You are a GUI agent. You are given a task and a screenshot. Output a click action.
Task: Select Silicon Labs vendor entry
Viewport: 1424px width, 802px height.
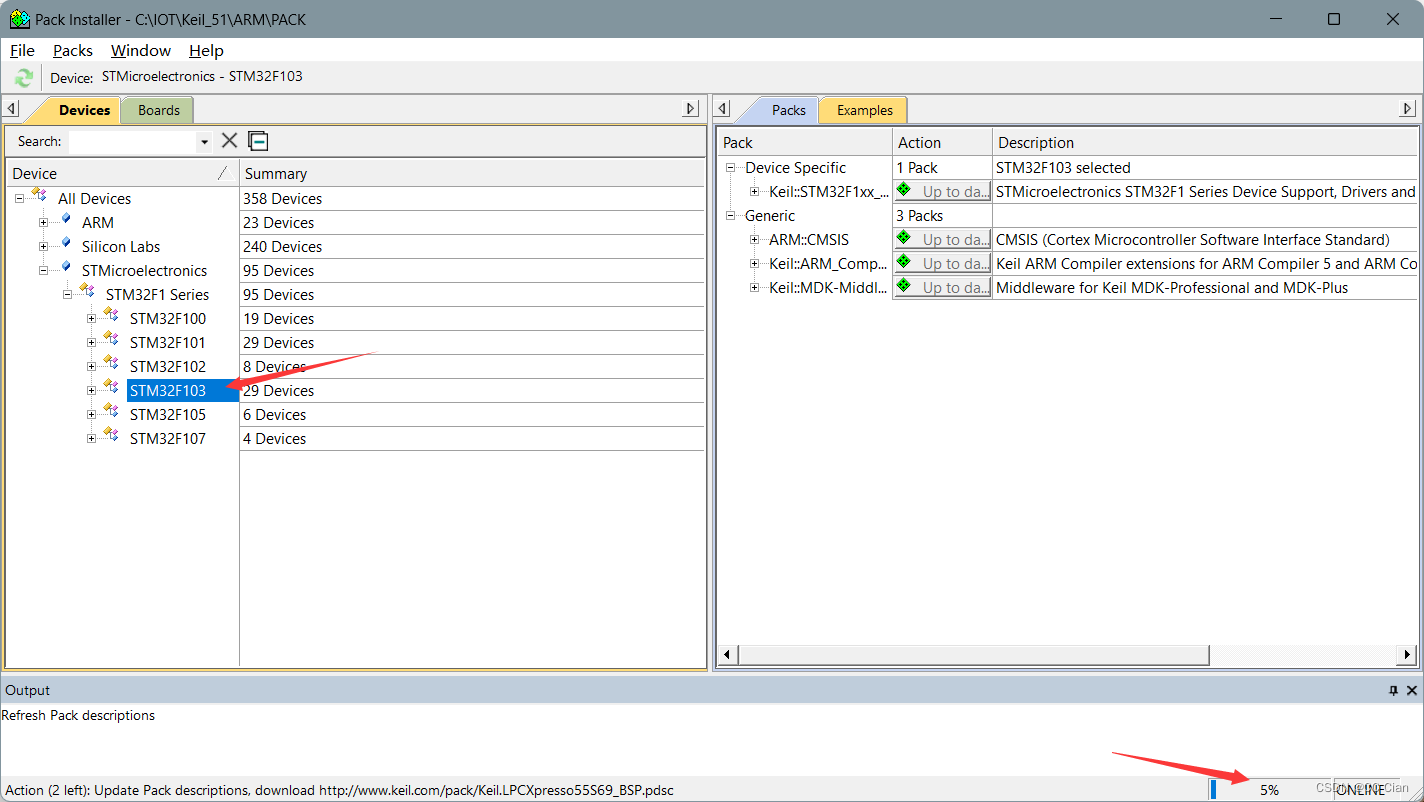121,247
